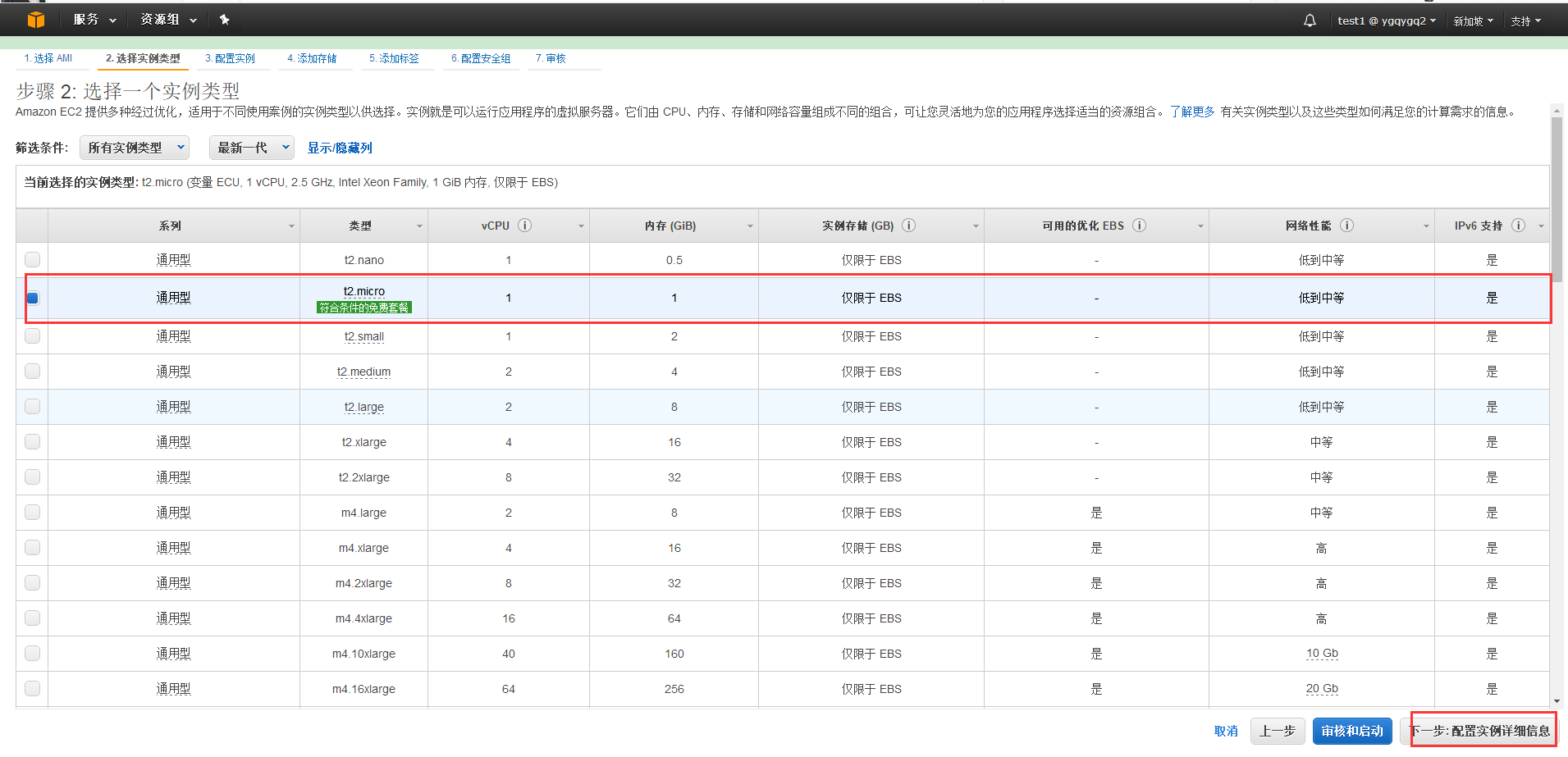Show info icon for 网络性能 column

point(1347,226)
